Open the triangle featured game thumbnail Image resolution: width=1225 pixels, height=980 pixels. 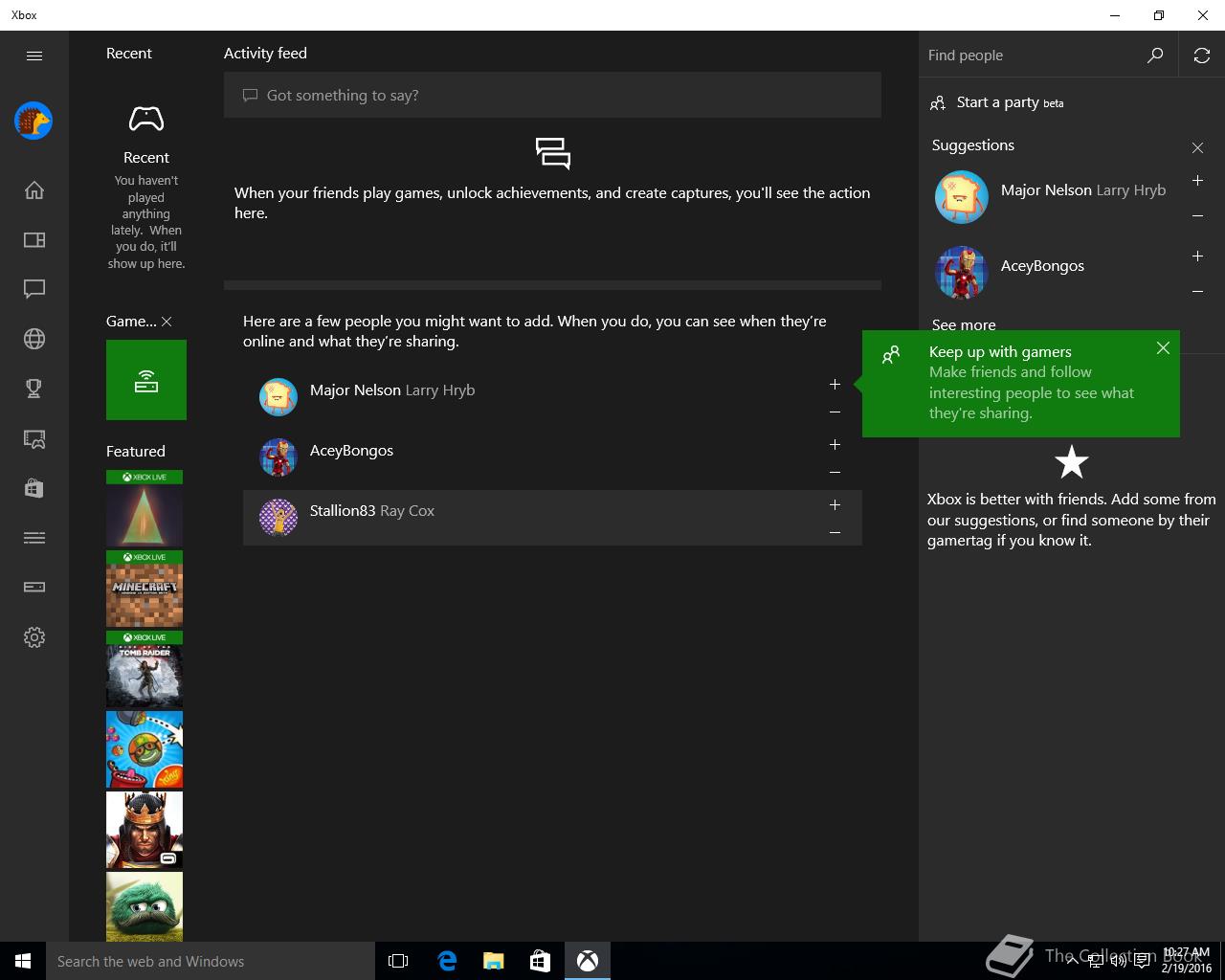145,508
